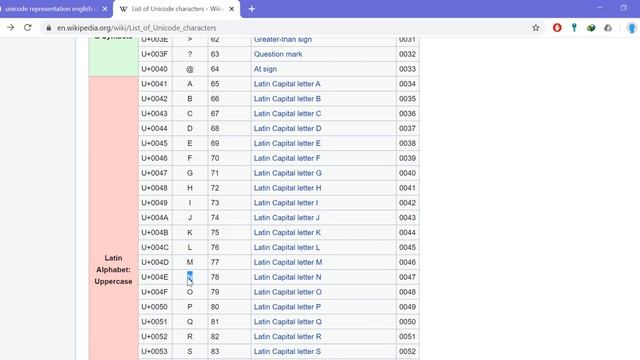The height and width of the screenshot is (360, 640).
Task: Click the Q glyph cell
Action: click(x=190, y=322)
